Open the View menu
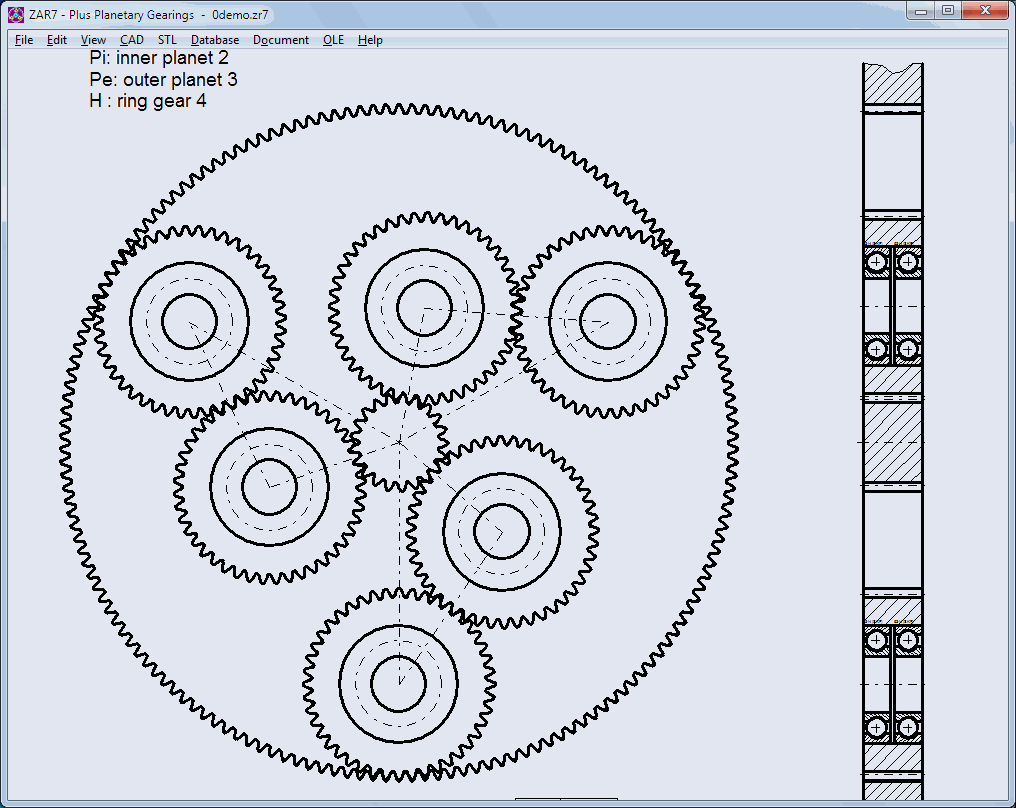 coord(93,40)
